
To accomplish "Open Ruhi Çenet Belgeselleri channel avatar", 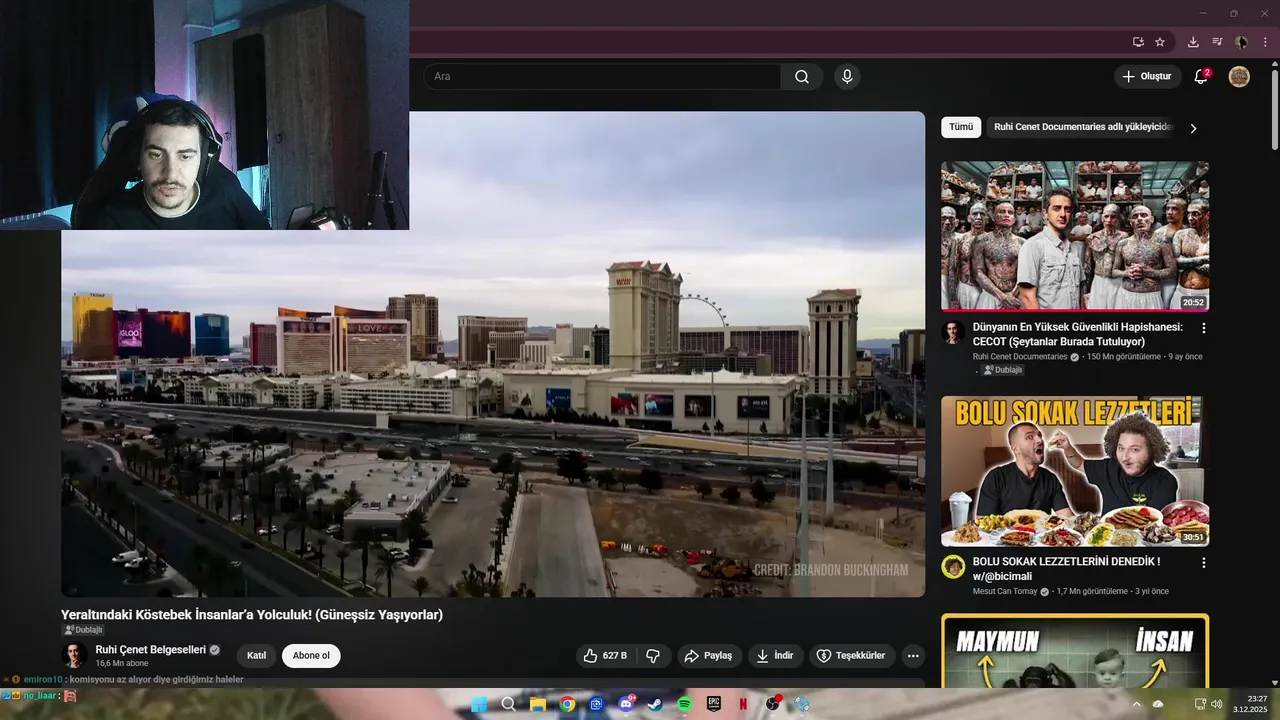I will (x=74, y=655).
